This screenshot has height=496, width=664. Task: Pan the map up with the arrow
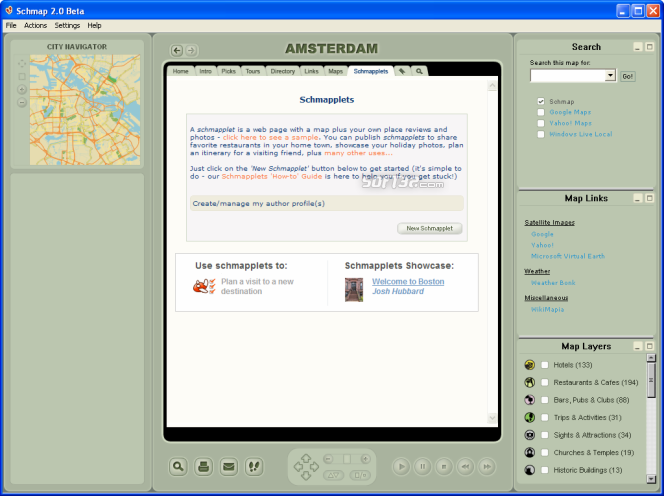(x=306, y=458)
